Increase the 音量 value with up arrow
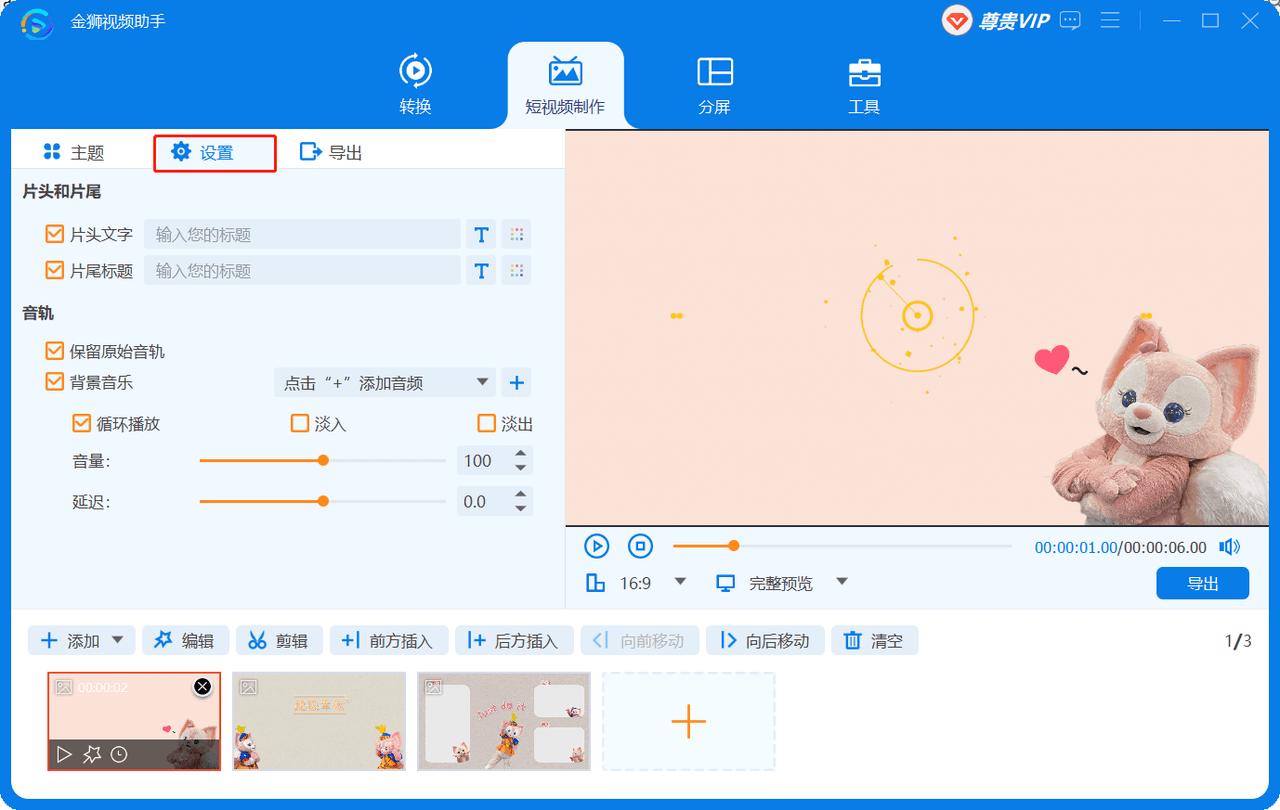The width and height of the screenshot is (1280, 810). 521,454
